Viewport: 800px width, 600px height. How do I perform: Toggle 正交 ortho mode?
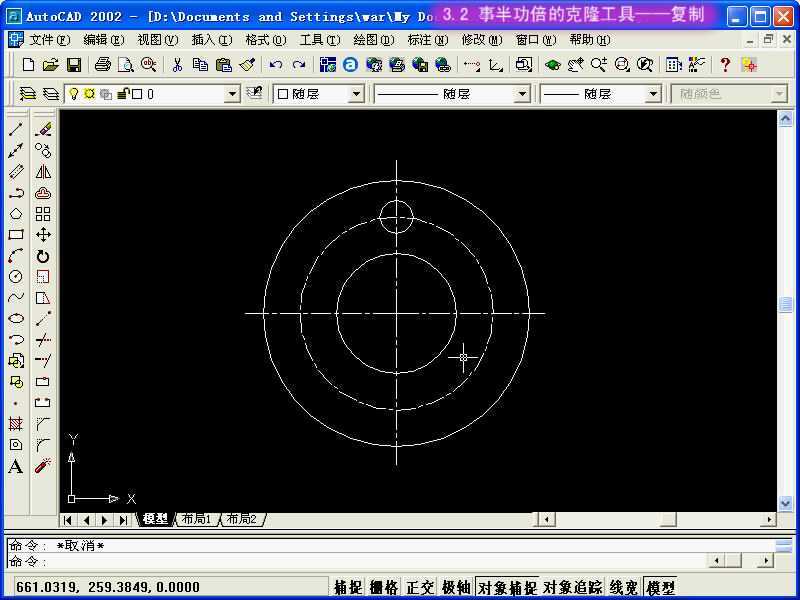419,587
